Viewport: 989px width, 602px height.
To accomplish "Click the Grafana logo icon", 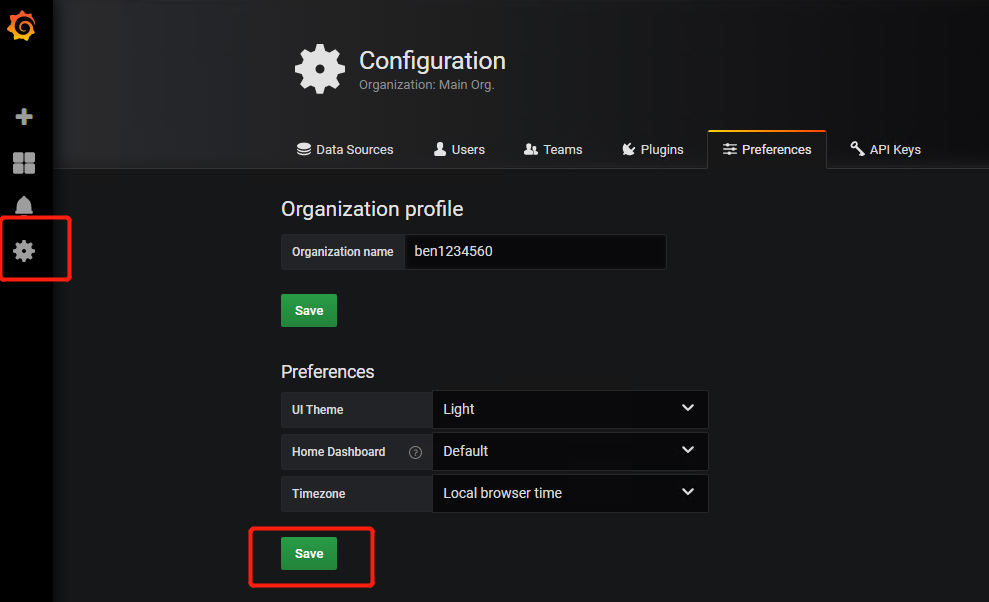I will [x=22, y=27].
